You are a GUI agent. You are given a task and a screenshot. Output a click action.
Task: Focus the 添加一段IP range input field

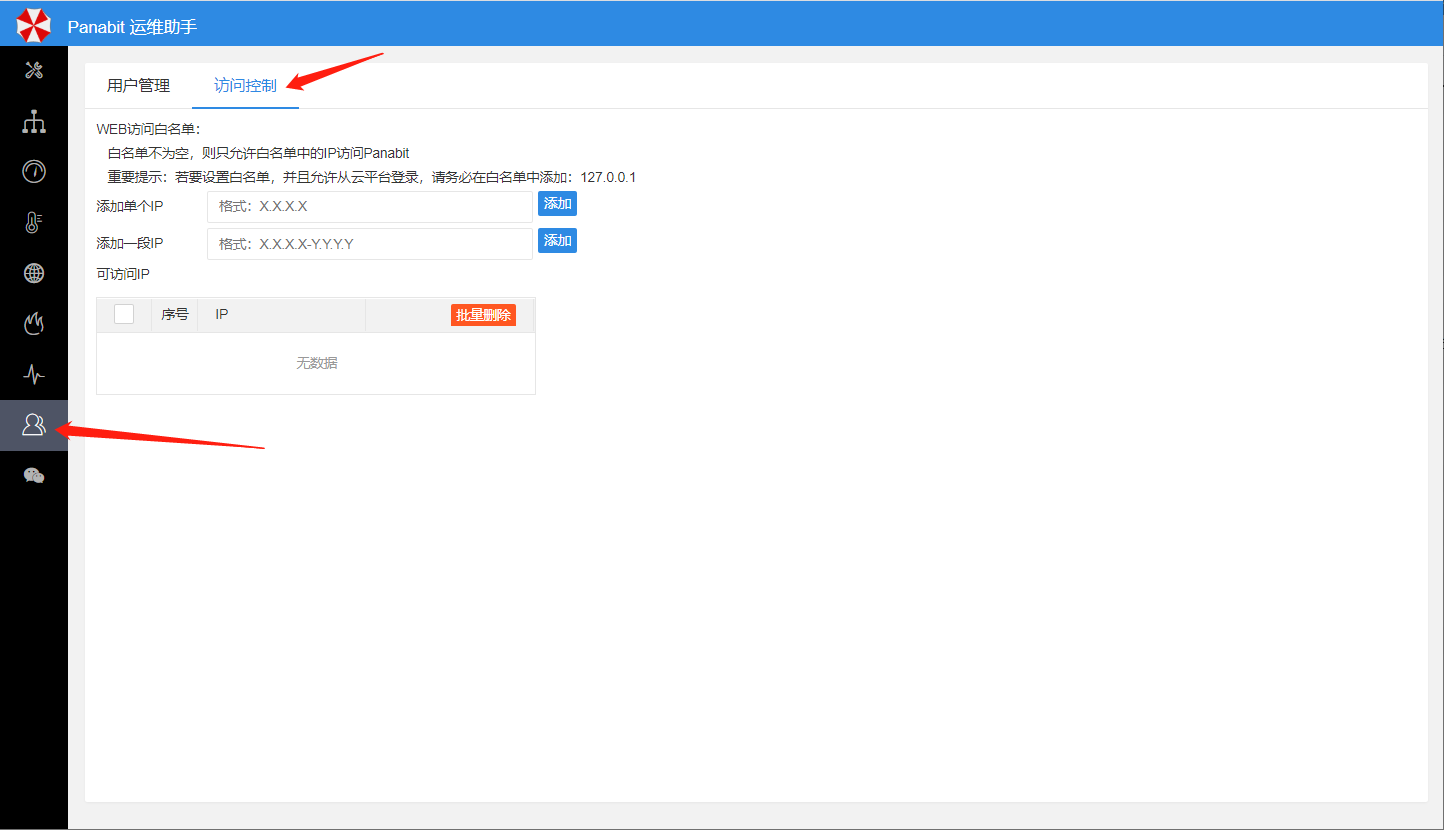tap(369, 244)
